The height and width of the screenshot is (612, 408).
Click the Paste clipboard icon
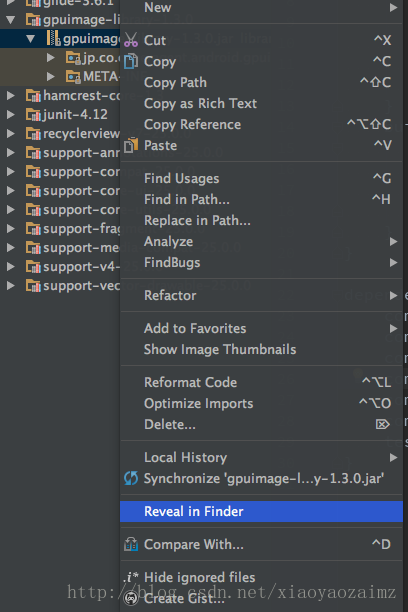click(x=131, y=145)
